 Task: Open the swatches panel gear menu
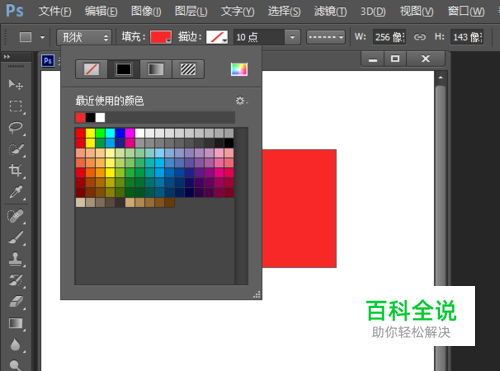[241, 101]
